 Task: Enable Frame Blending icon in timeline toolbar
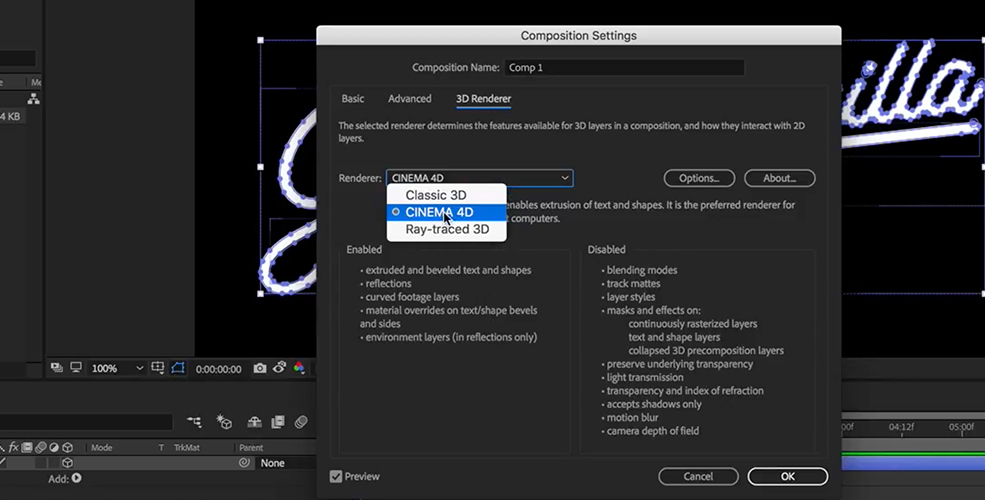coord(278,422)
